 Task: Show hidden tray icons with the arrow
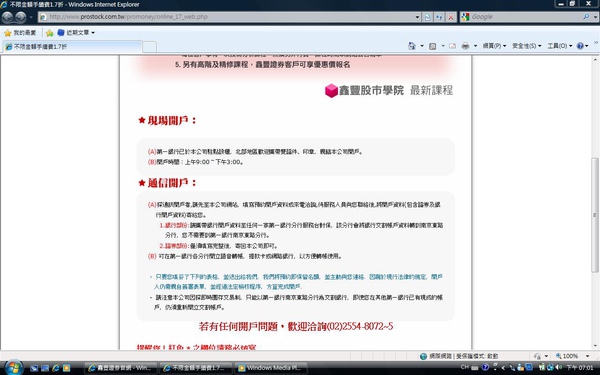point(503,368)
